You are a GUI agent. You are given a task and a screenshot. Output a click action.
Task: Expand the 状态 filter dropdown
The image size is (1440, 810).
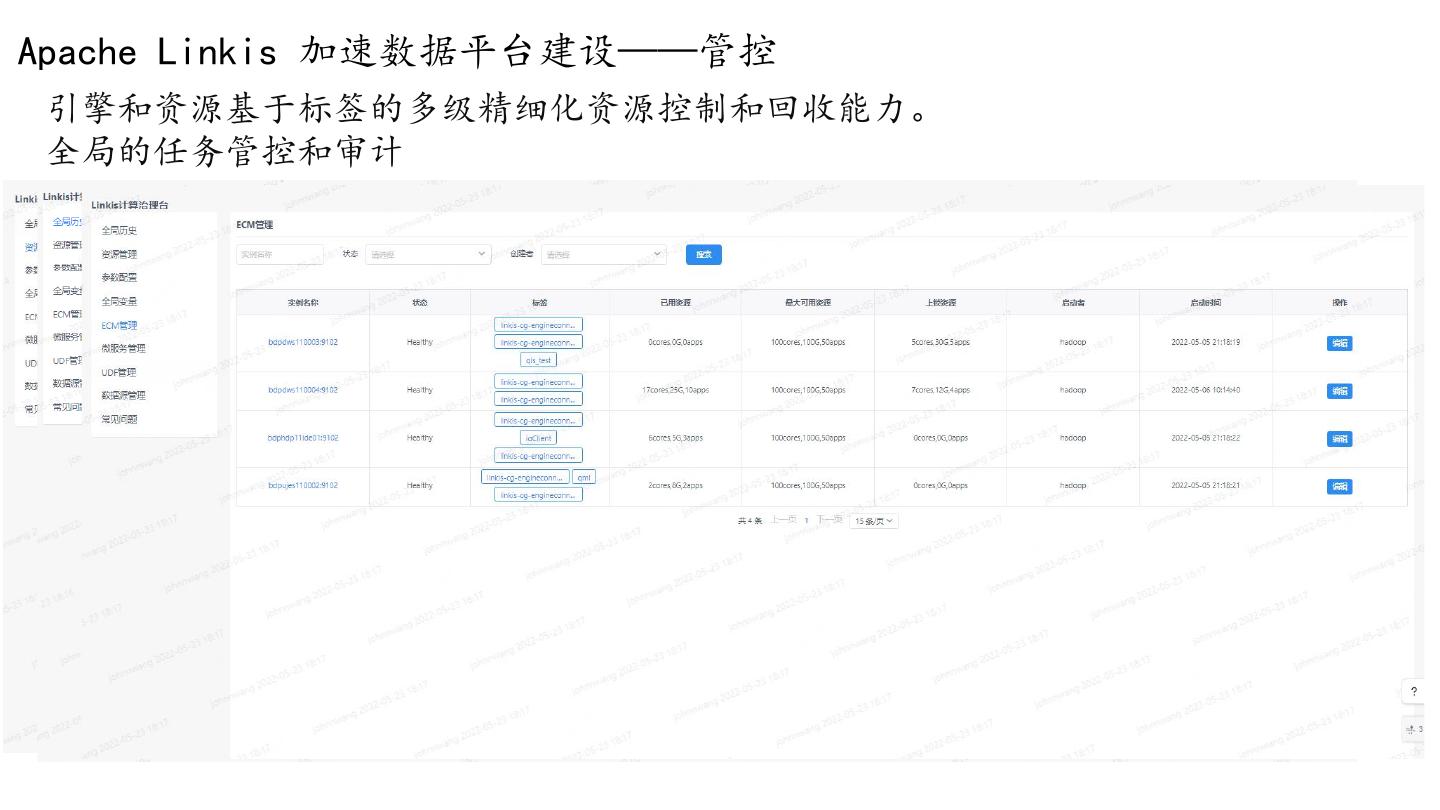click(428, 255)
